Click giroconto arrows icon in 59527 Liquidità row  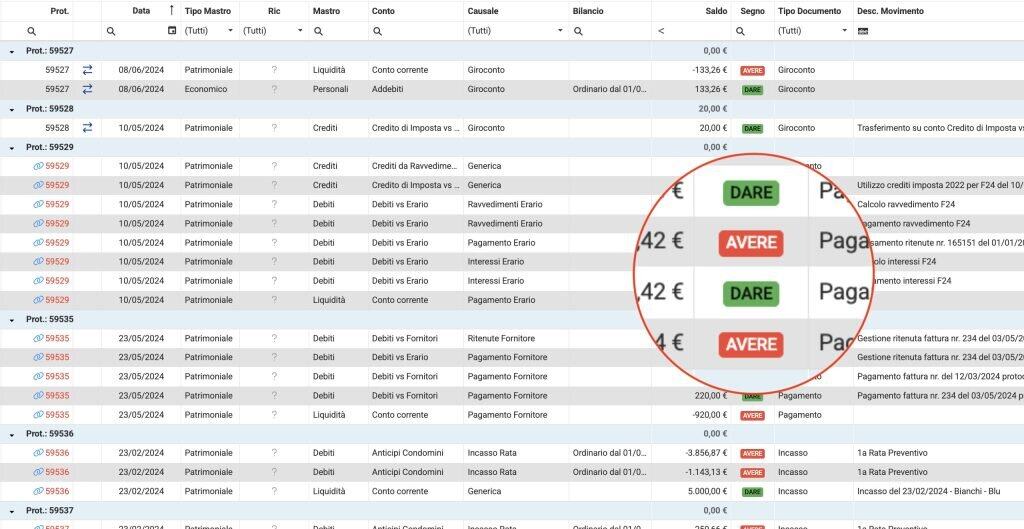88,70
